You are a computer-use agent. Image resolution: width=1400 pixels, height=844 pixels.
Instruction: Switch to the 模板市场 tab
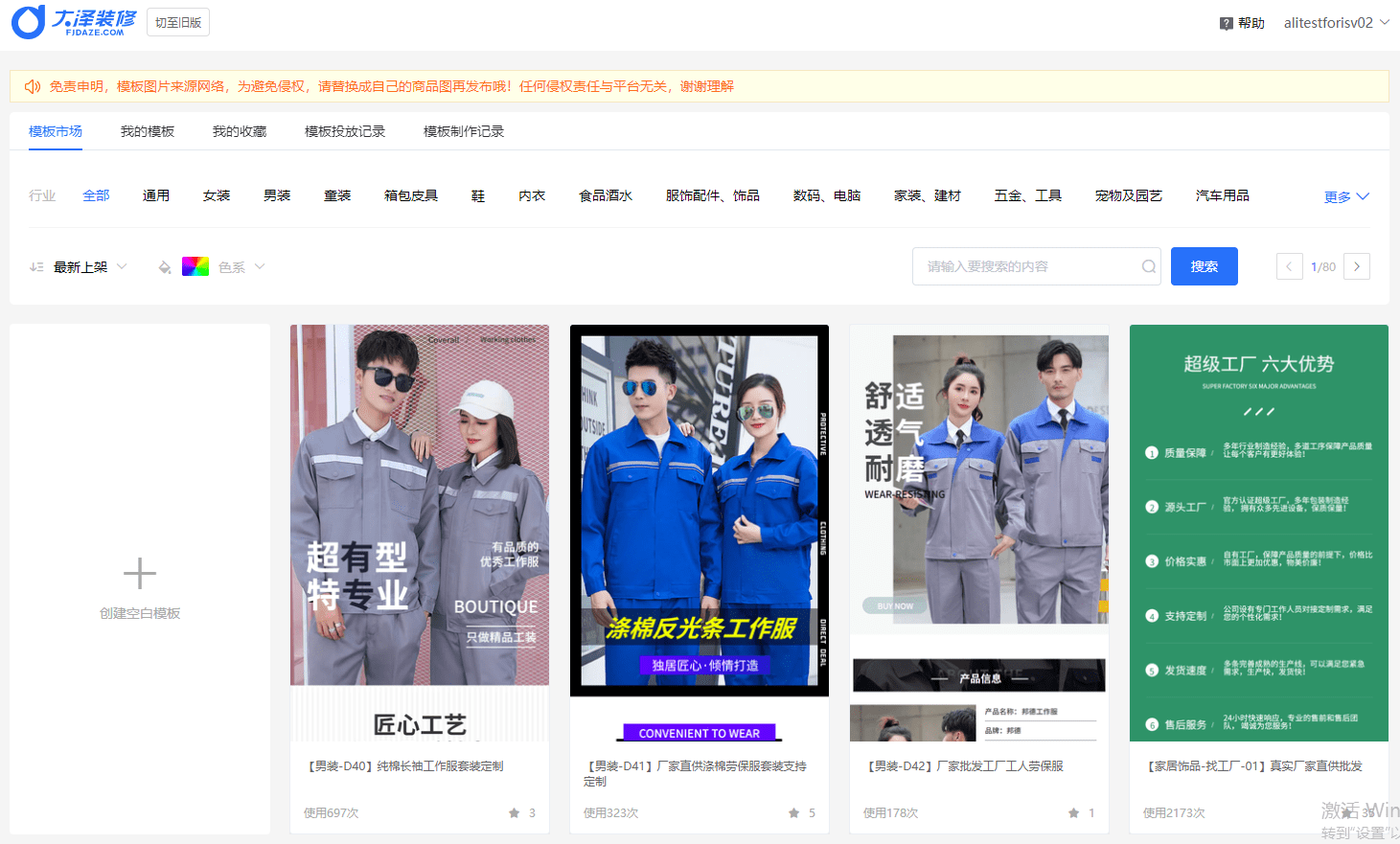click(x=56, y=131)
